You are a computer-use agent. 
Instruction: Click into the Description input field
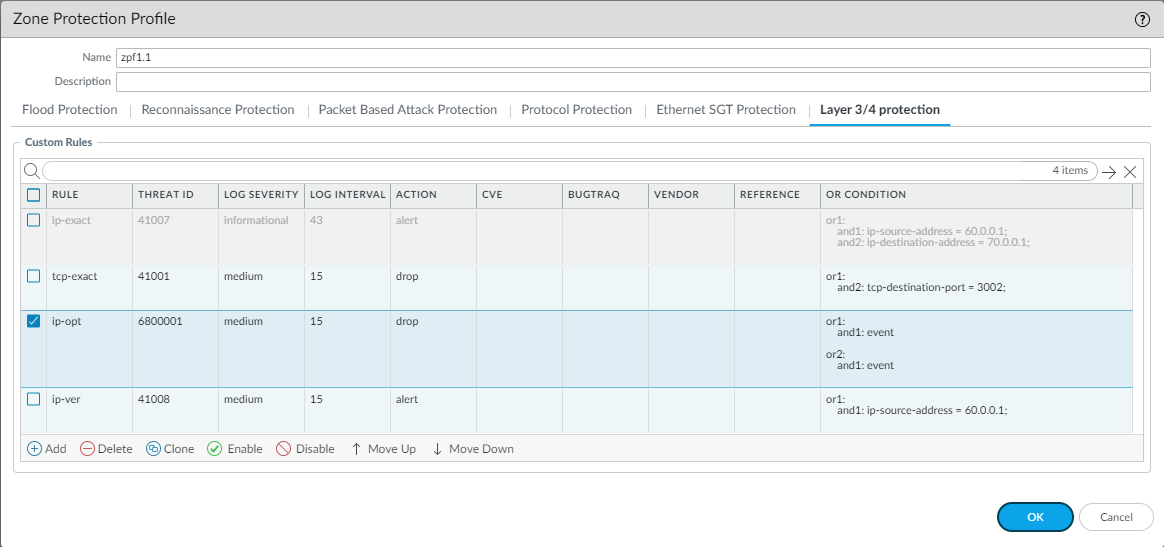[633, 81]
